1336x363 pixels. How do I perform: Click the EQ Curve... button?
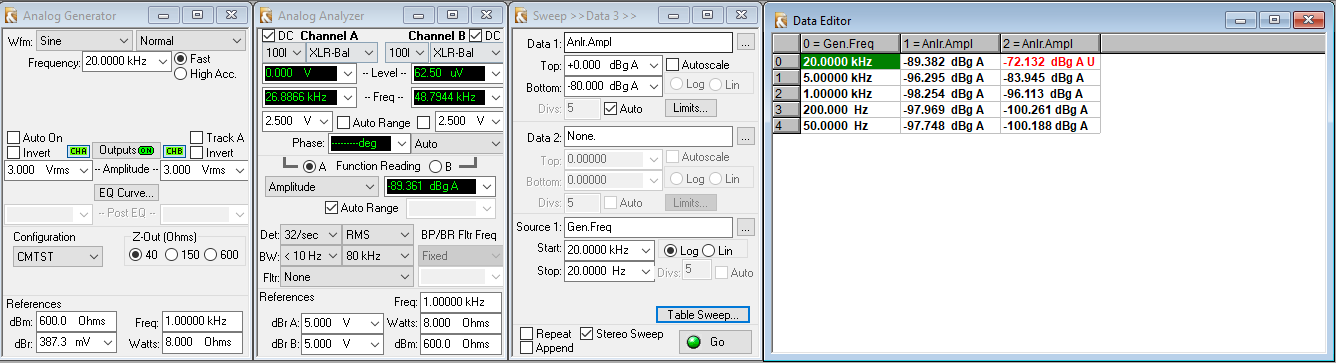(127, 192)
